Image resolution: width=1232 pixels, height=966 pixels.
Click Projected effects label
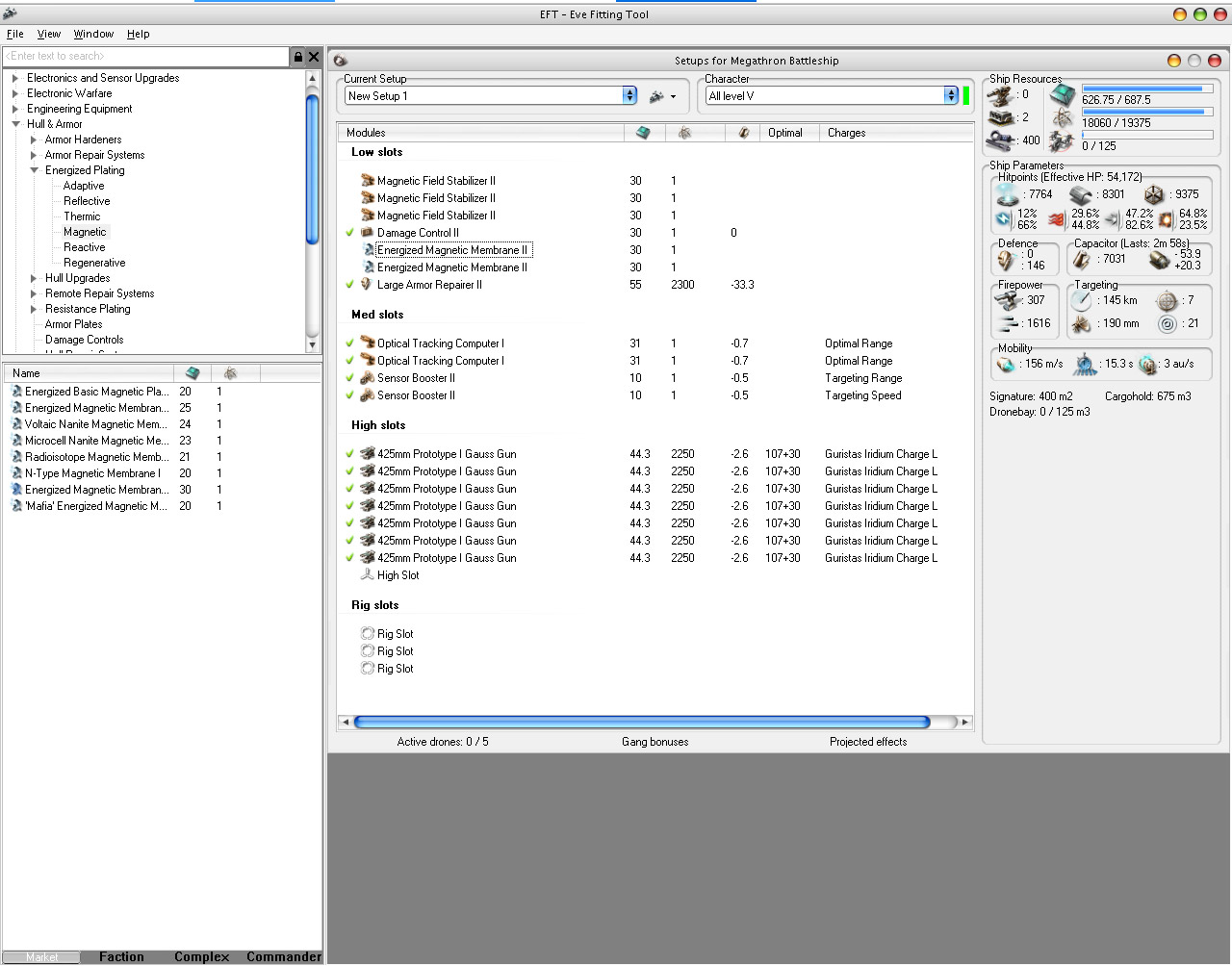tap(868, 742)
